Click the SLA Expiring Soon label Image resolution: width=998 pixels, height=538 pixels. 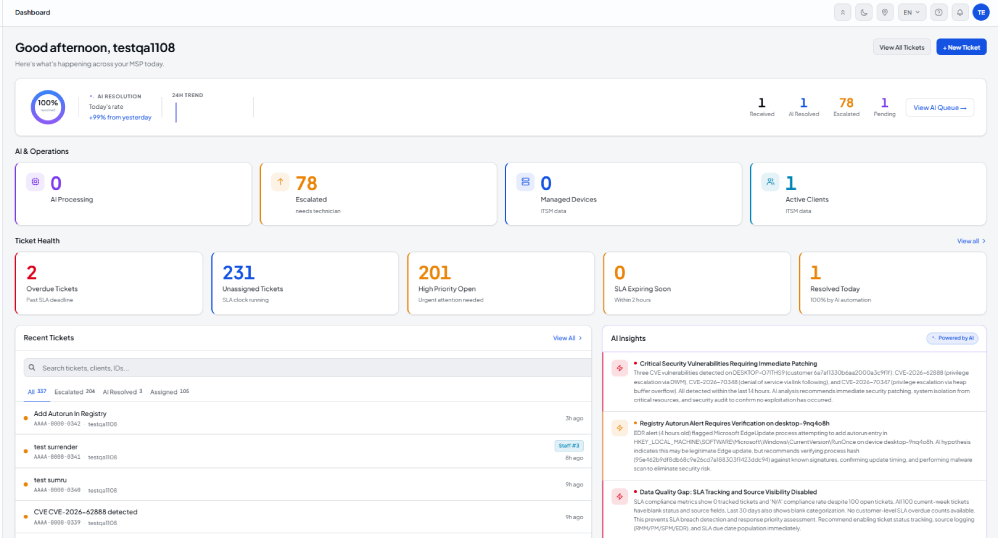pyautogui.click(x=642, y=288)
